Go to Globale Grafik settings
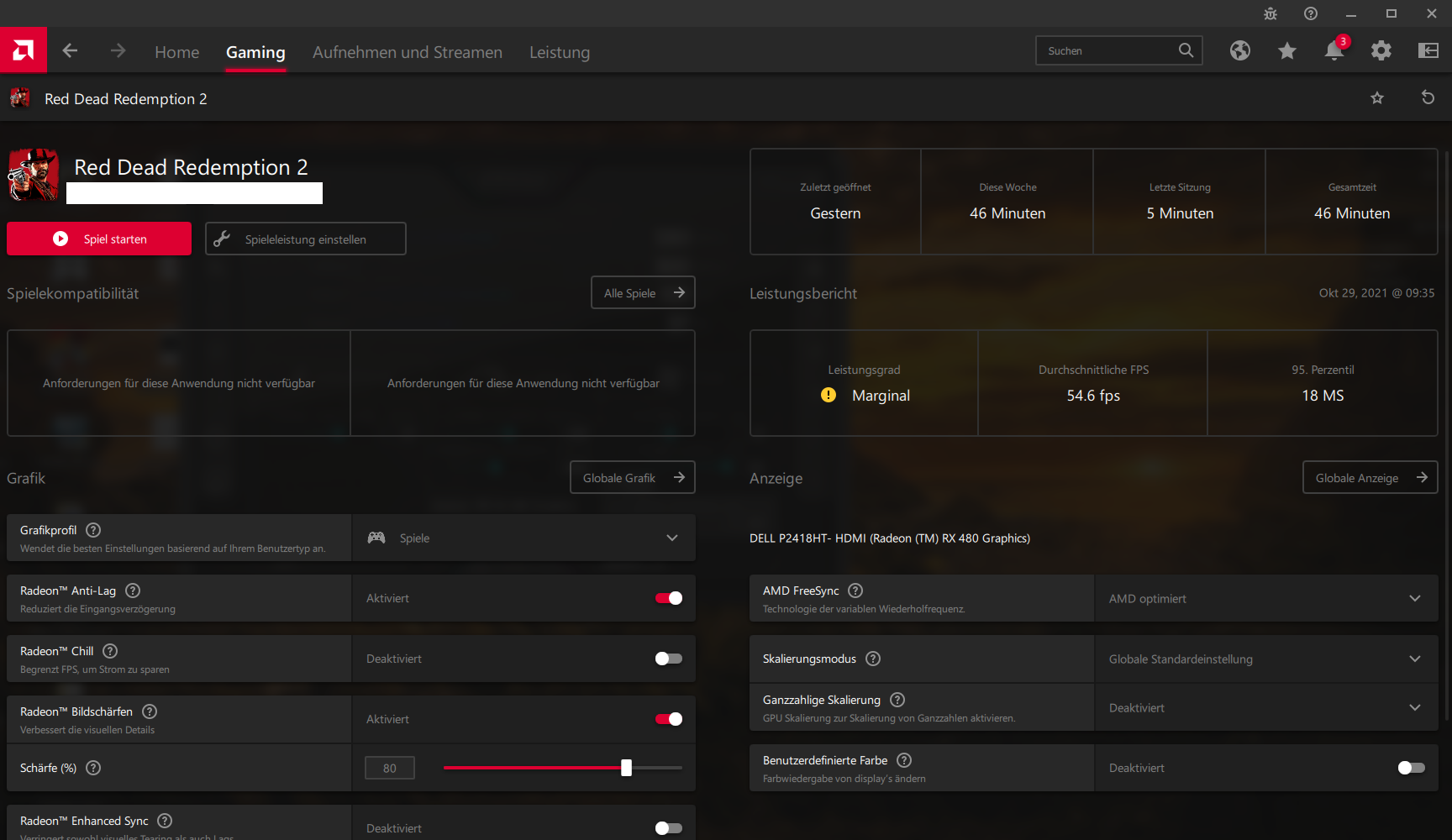Viewport: 1452px width, 840px height. 633,477
